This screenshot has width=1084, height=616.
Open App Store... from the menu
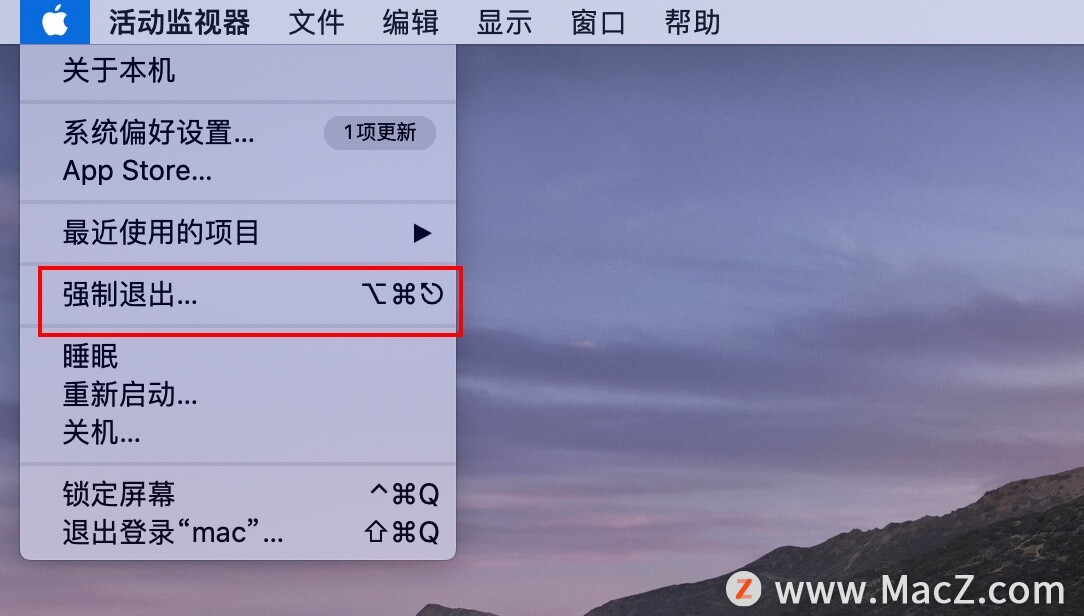238,171
